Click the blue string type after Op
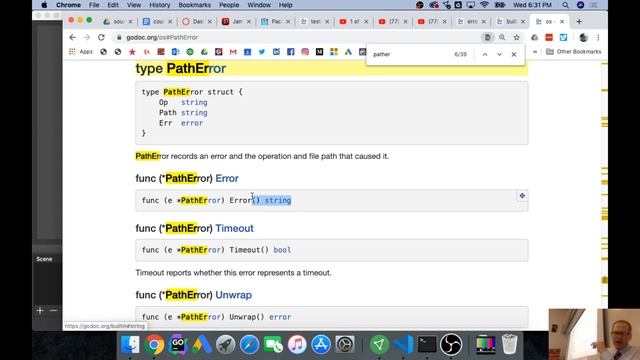The height and width of the screenshot is (360, 640). pyautogui.click(x=194, y=102)
